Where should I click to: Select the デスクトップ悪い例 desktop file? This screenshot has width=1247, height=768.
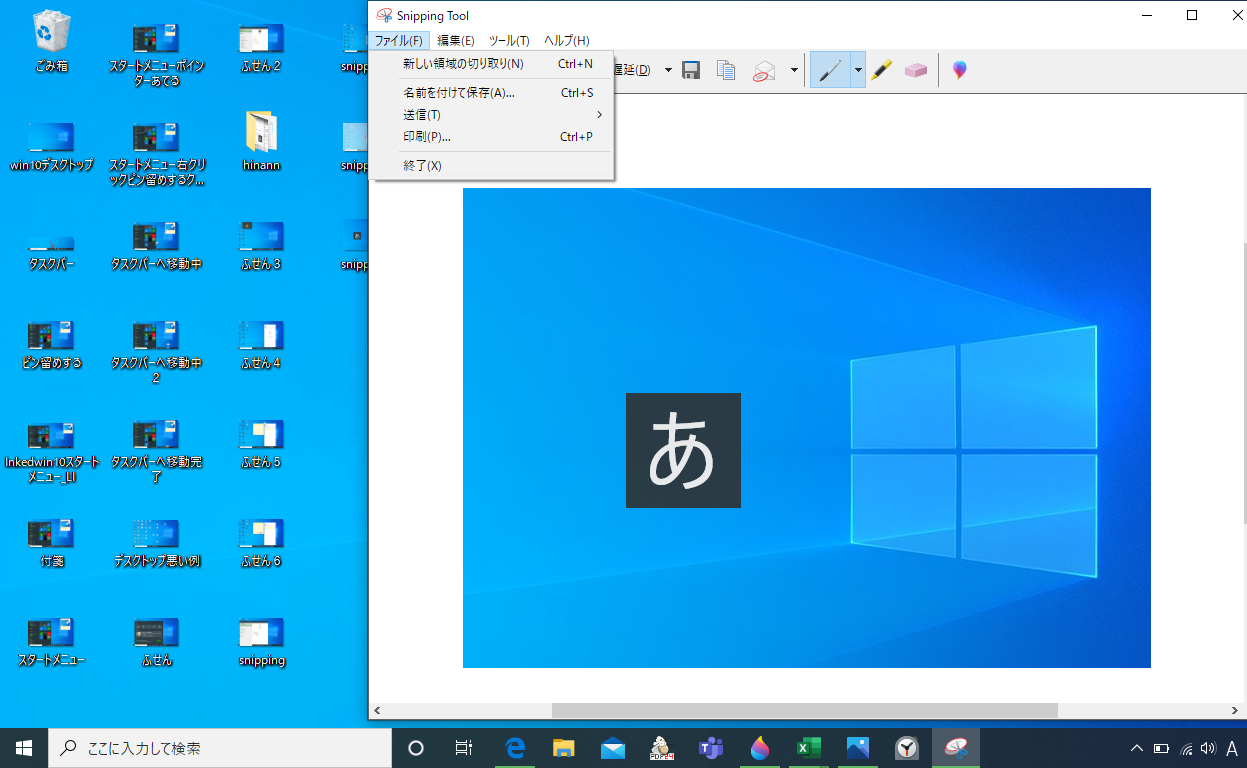coord(156,542)
